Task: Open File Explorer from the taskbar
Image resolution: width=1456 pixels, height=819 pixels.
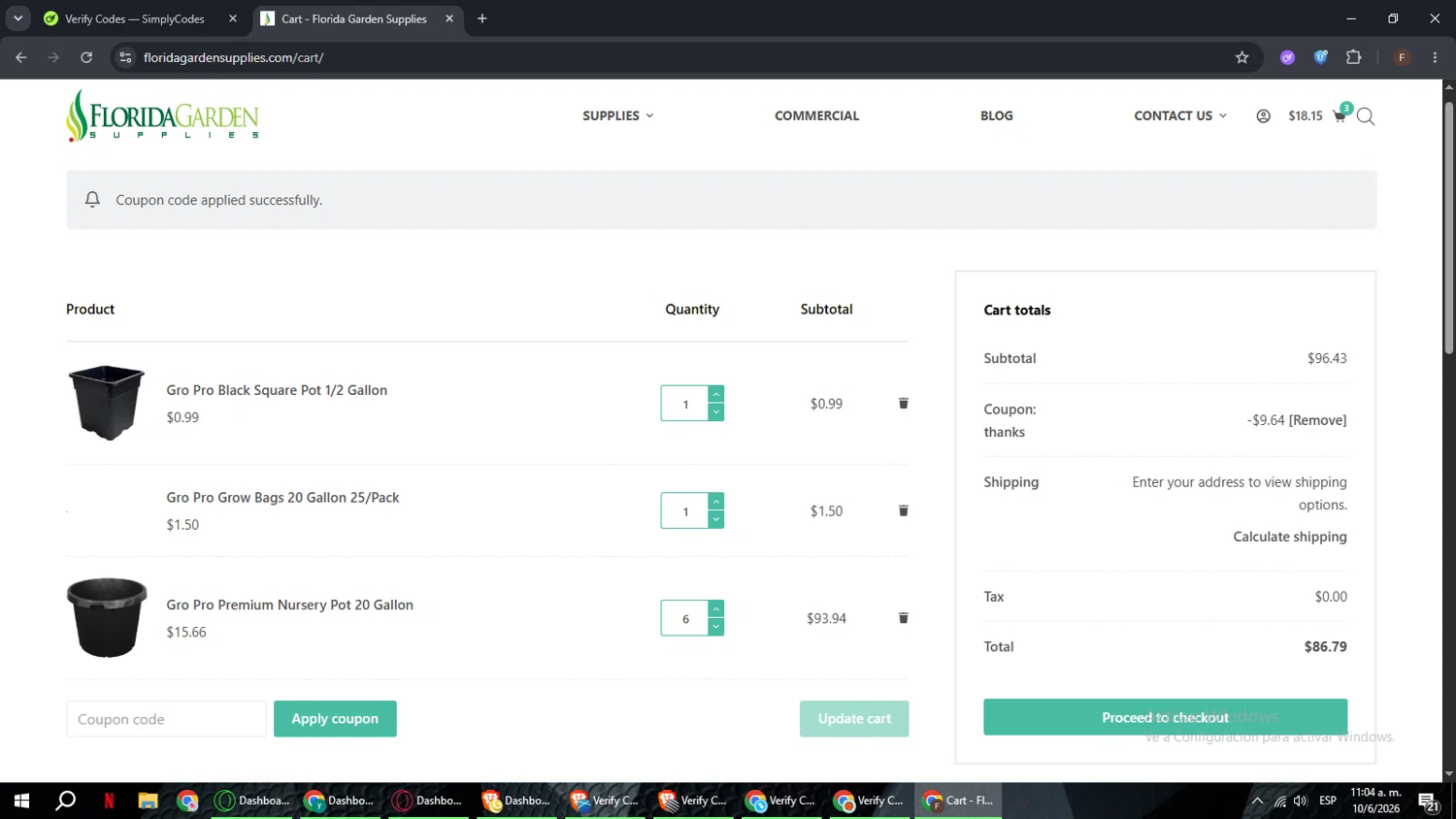Action: click(x=148, y=801)
